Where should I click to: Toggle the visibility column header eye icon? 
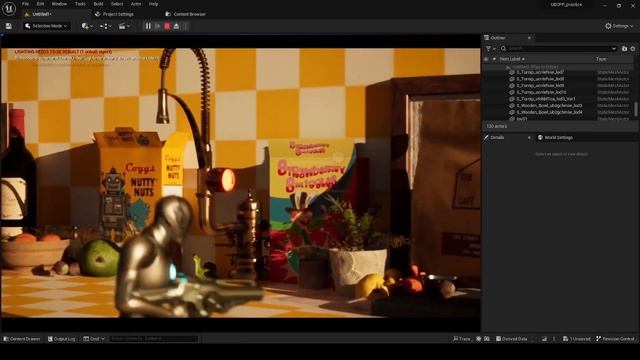(486, 59)
